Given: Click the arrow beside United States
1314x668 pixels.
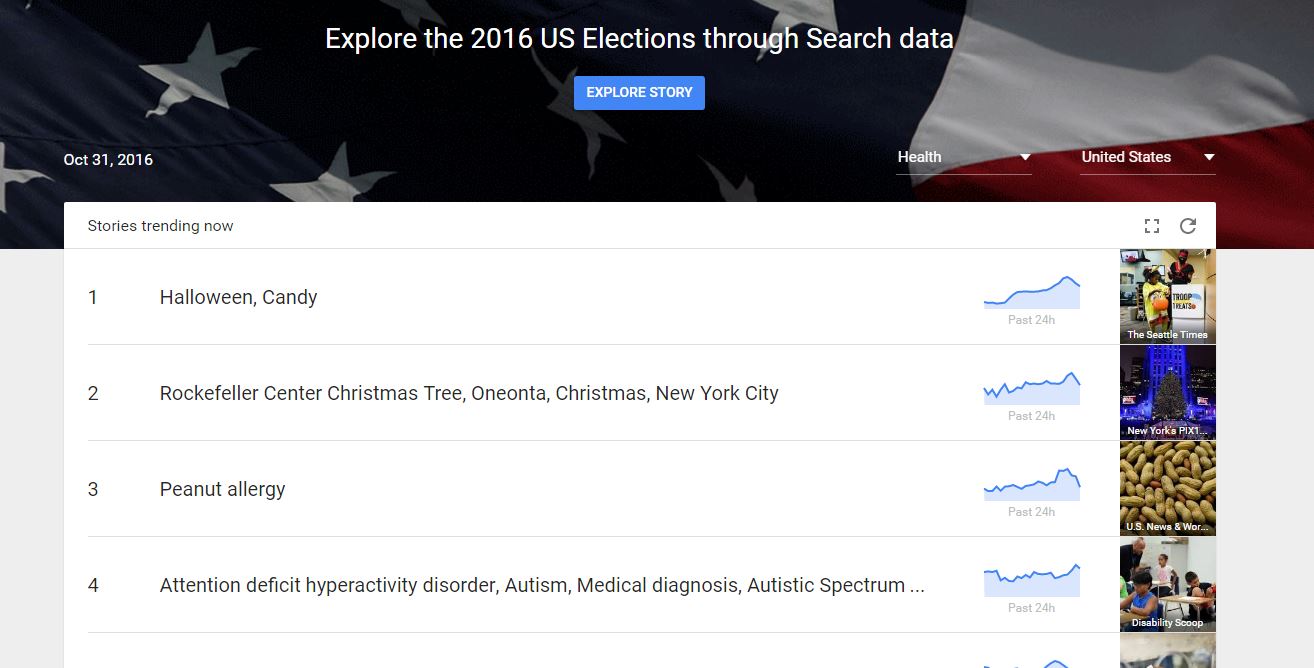Looking at the screenshot, I should [x=1209, y=157].
